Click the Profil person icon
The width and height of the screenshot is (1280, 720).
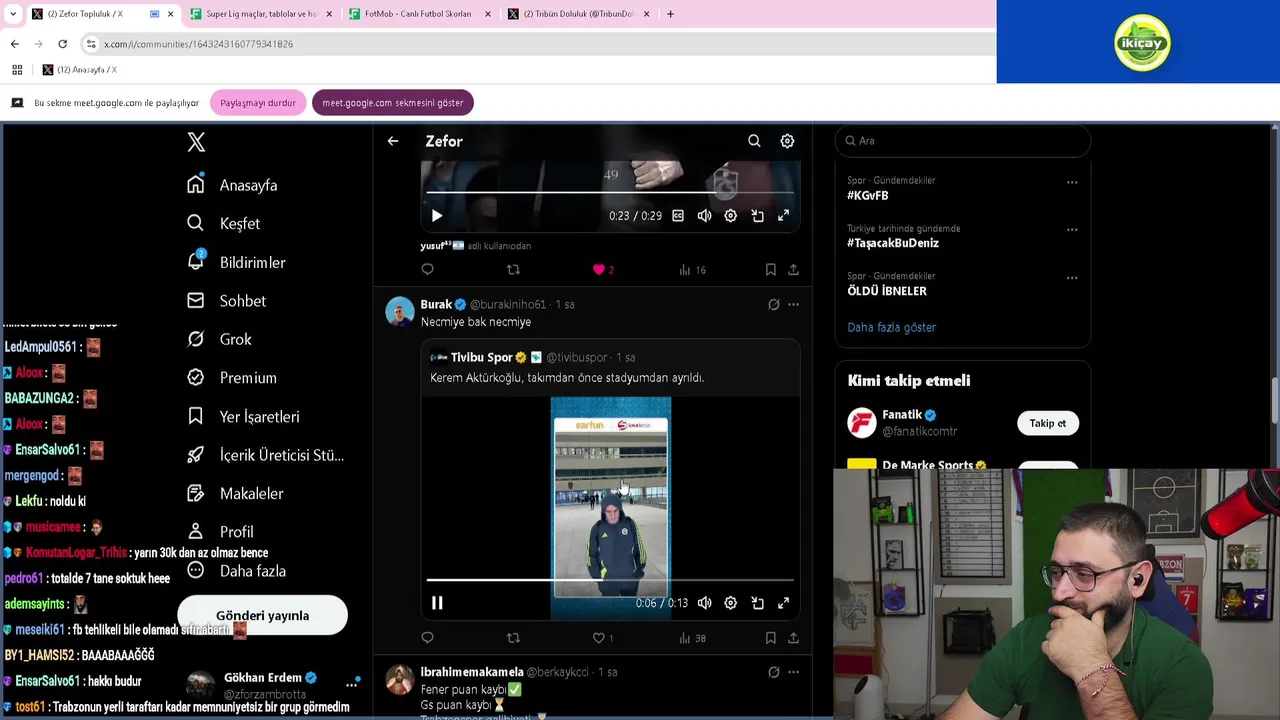click(196, 532)
